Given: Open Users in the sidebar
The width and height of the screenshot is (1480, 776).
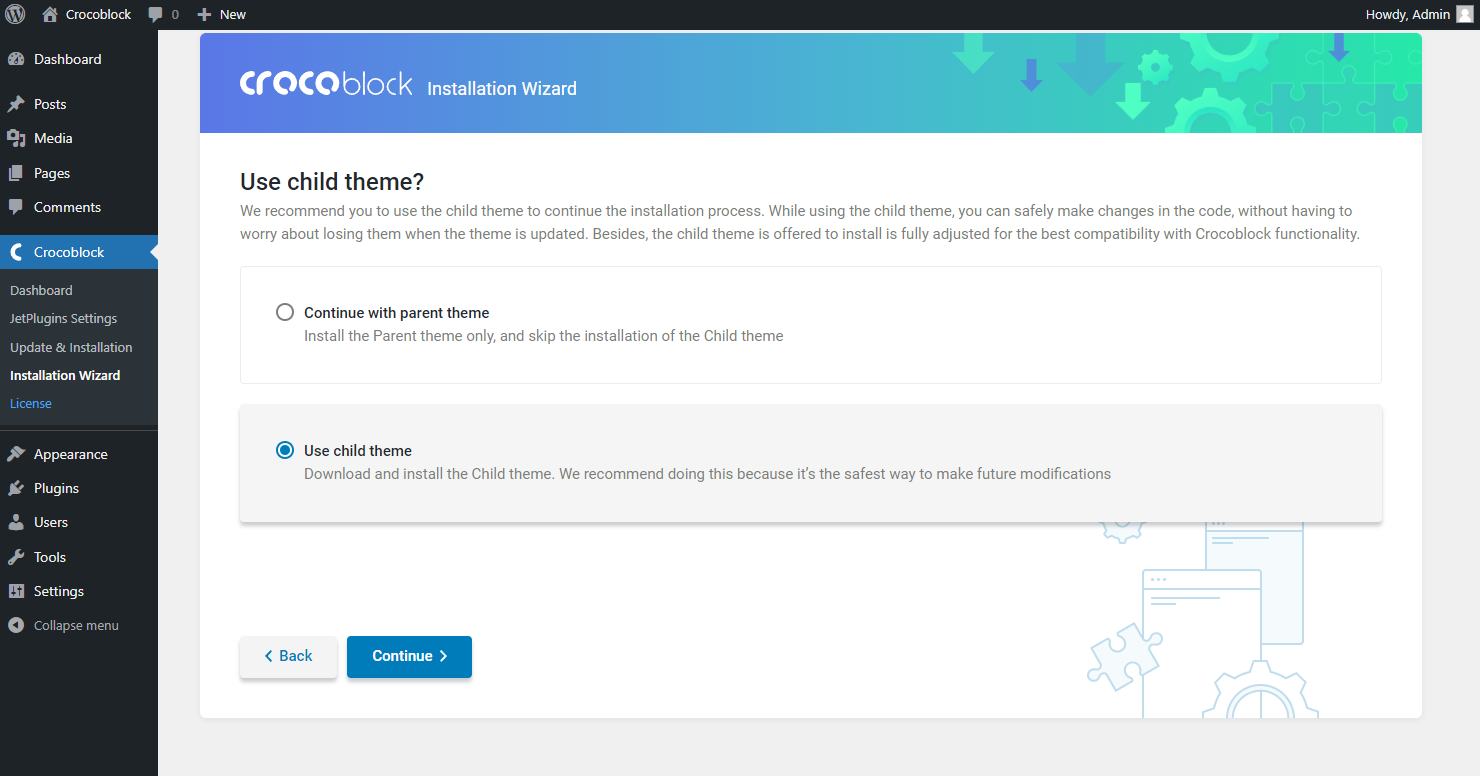Looking at the screenshot, I should coord(79,522).
